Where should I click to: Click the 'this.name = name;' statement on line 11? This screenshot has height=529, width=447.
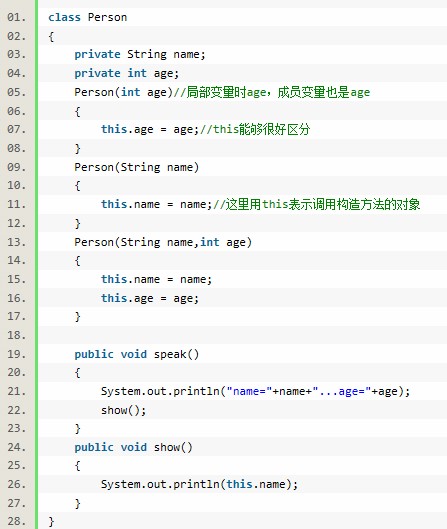click(157, 204)
